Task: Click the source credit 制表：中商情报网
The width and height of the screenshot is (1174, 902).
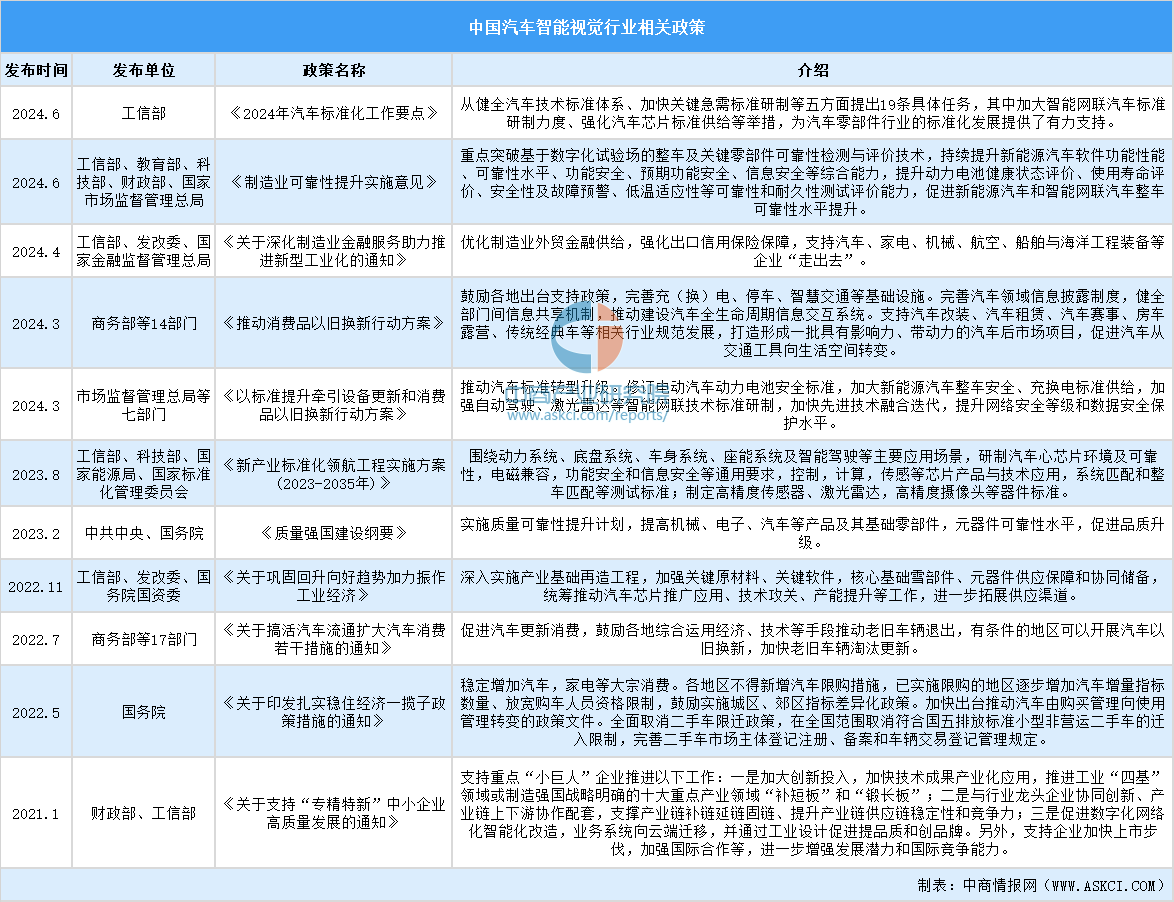Action: [1041, 886]
